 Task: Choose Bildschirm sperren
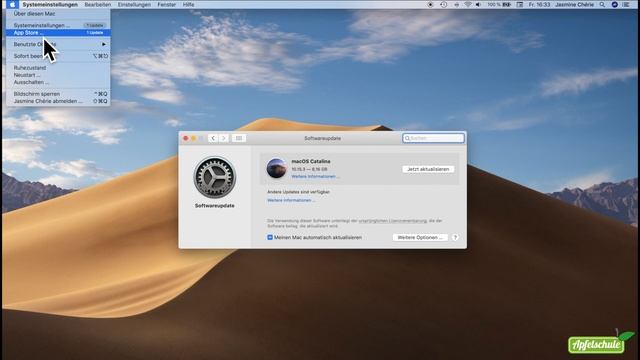(x=58, y=94)
